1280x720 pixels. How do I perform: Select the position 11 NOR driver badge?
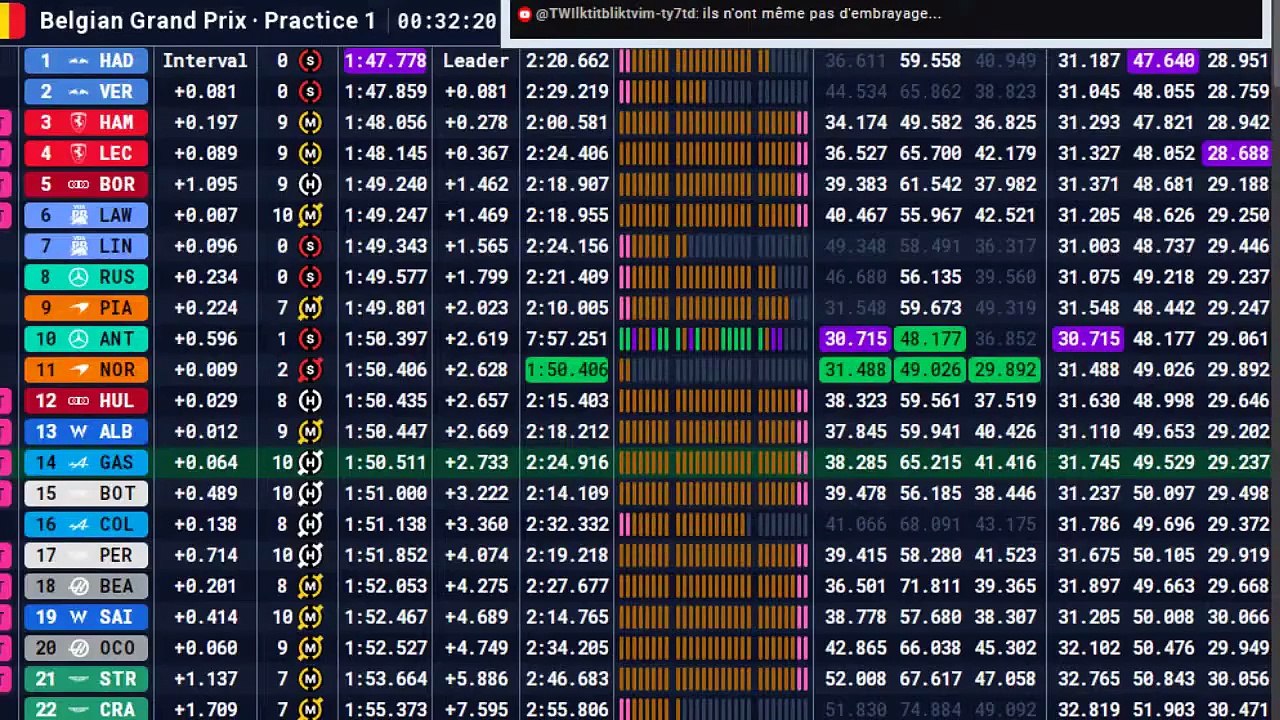click(x=86, y=371)
